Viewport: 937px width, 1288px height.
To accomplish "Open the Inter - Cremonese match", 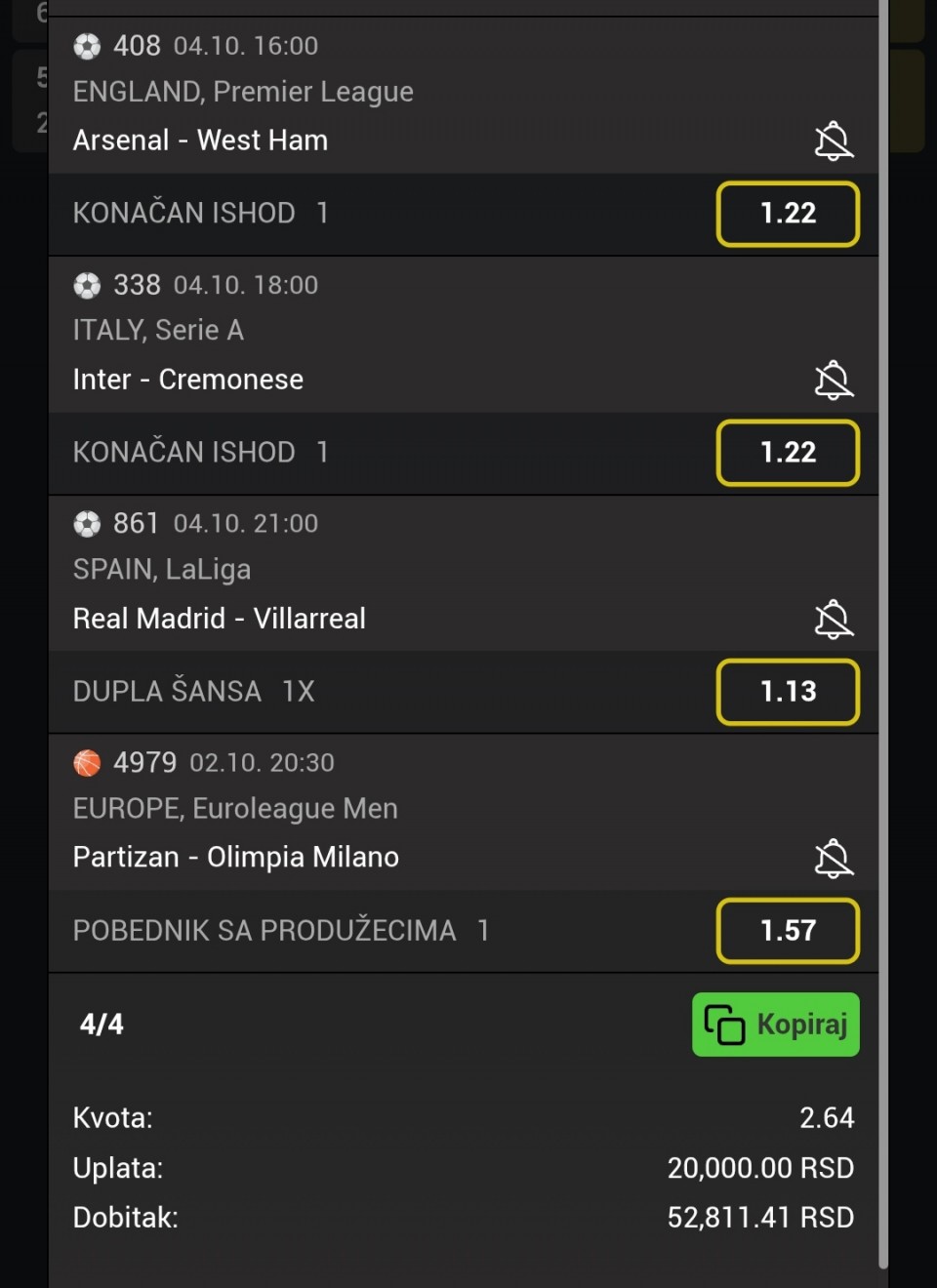I will click(188, 380).
